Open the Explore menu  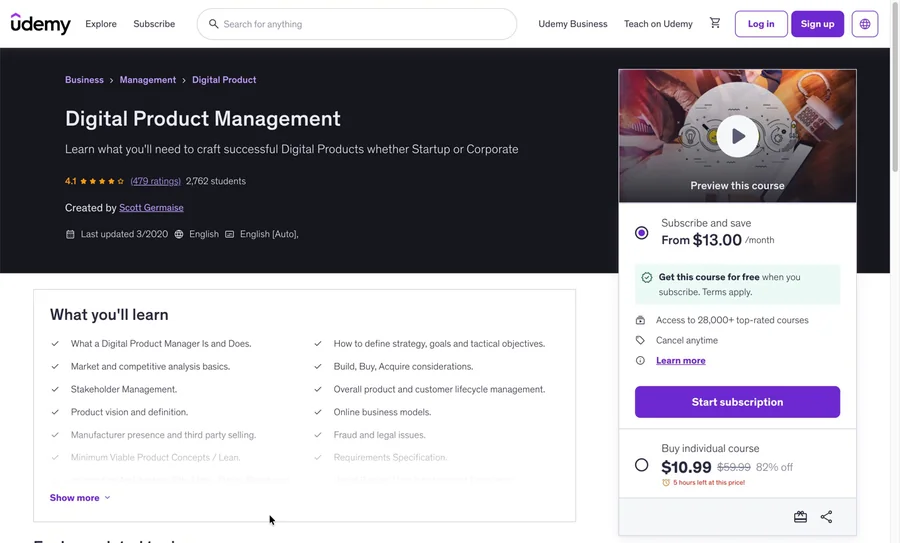click(x=101, y=24)
